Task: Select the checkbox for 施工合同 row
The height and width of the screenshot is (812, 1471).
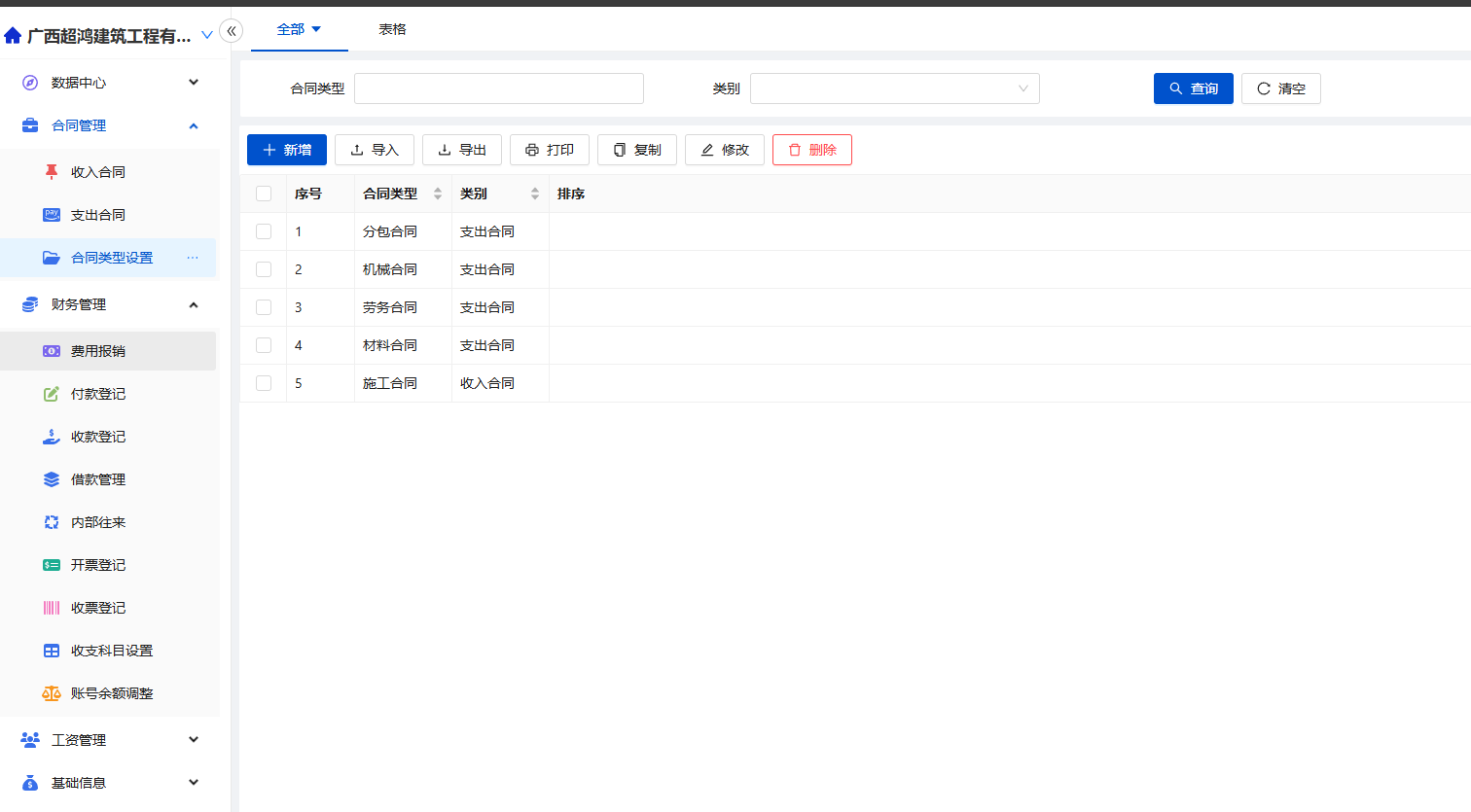Action: [x=264, y=383]
